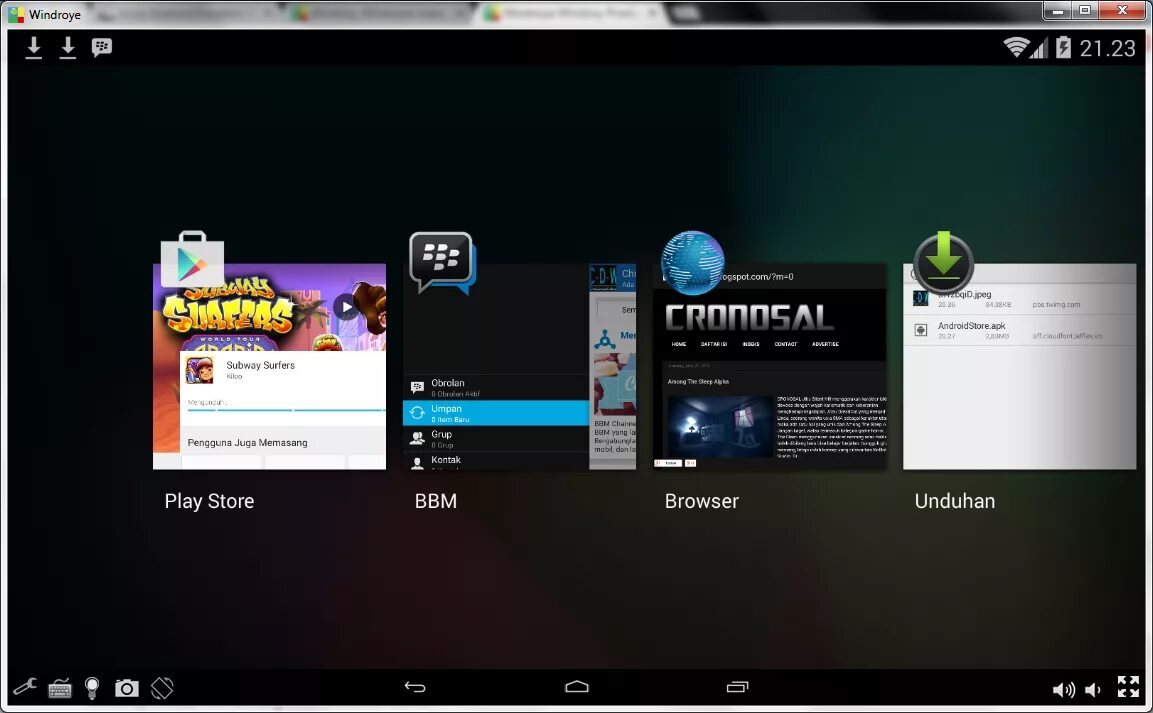This screenshot has width=1153, height=713.
Task: Click the browser address bar URL
Action: pyautogui.click(x=756, y=276)
